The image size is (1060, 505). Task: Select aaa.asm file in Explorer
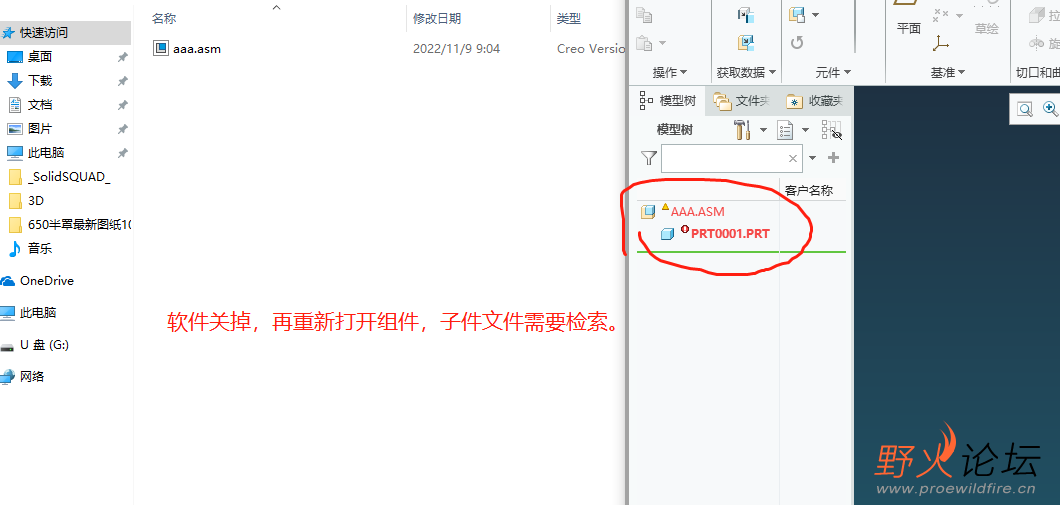click(x=197, y=49)
